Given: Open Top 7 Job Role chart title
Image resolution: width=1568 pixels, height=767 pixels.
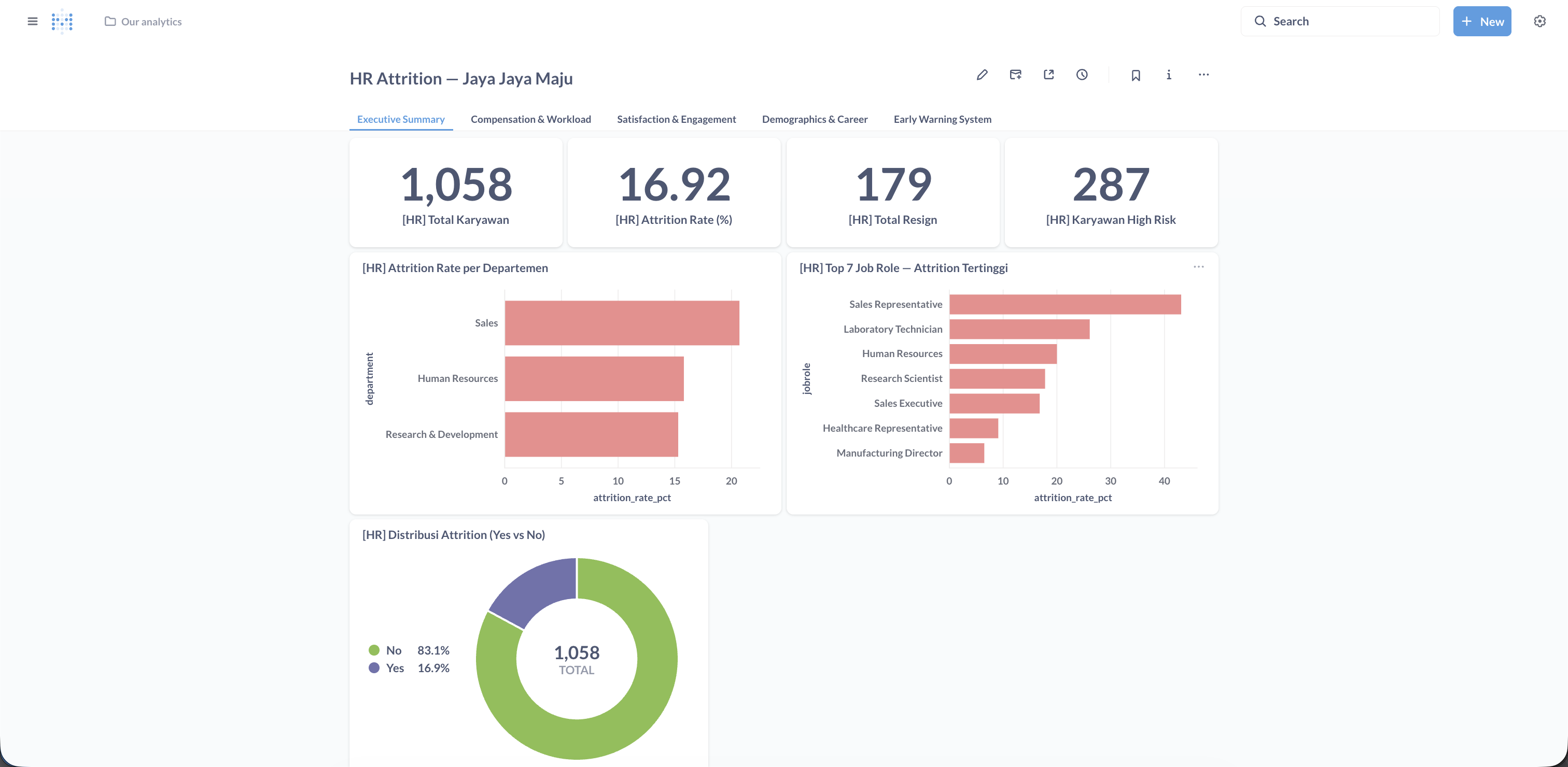Looking at the screenshot, I should 903,267.
